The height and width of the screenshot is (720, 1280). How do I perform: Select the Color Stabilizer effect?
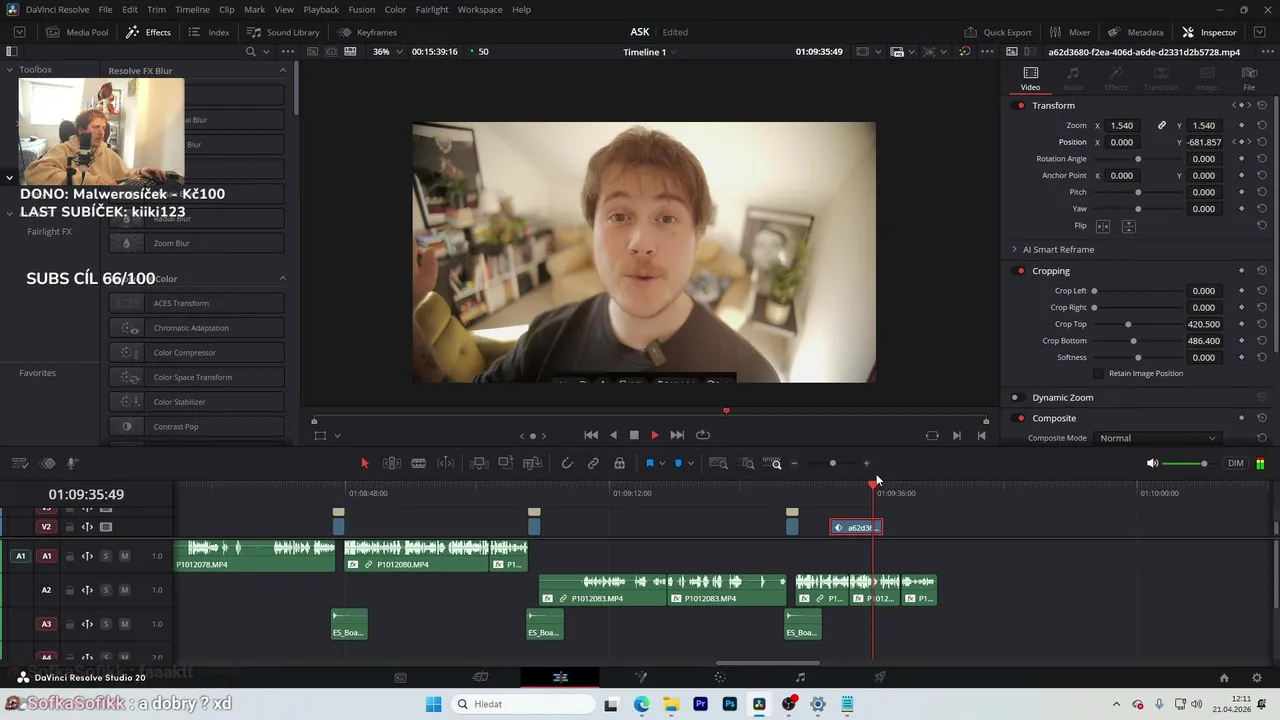coord(197,402)
